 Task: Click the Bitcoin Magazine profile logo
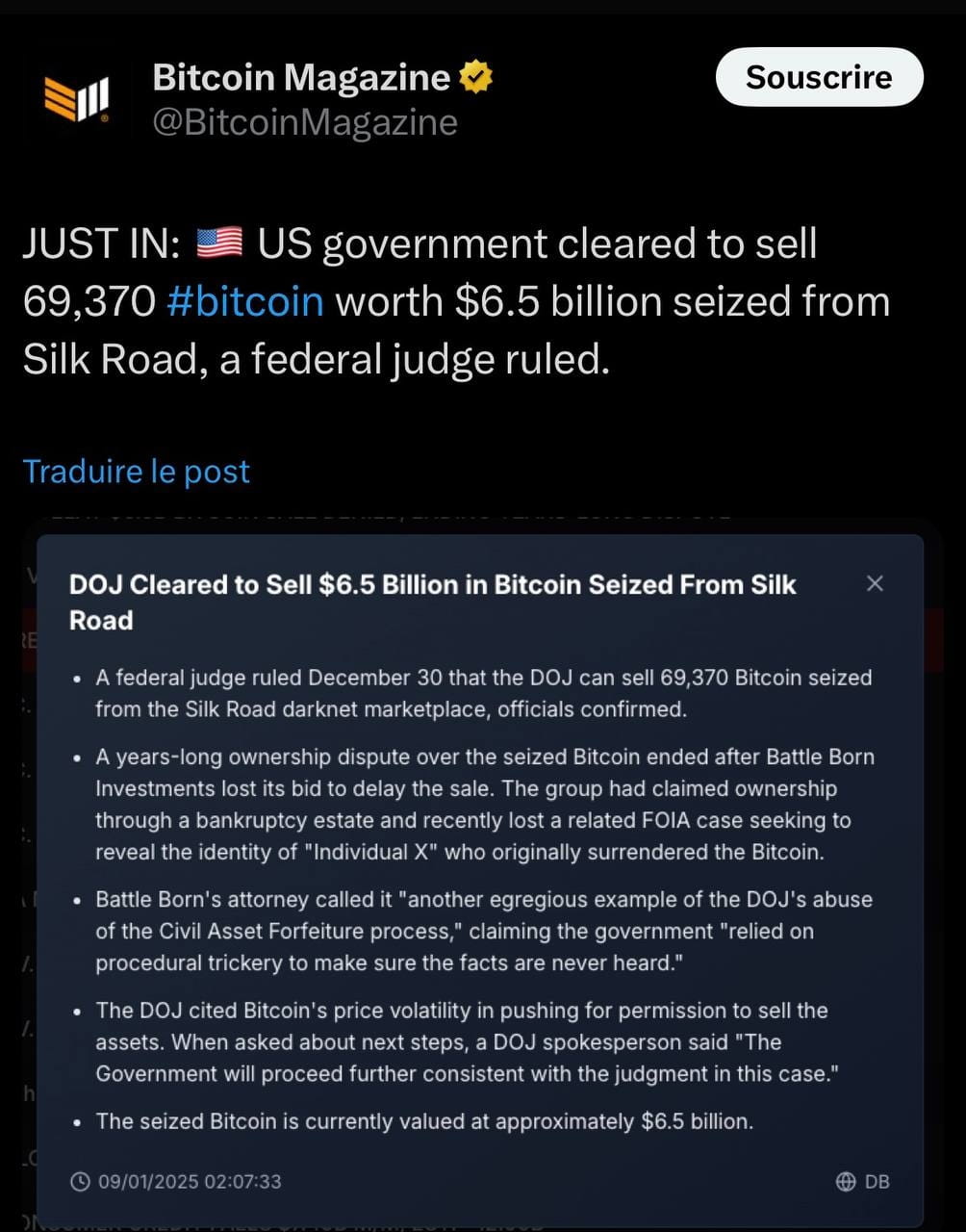(77, 93)
